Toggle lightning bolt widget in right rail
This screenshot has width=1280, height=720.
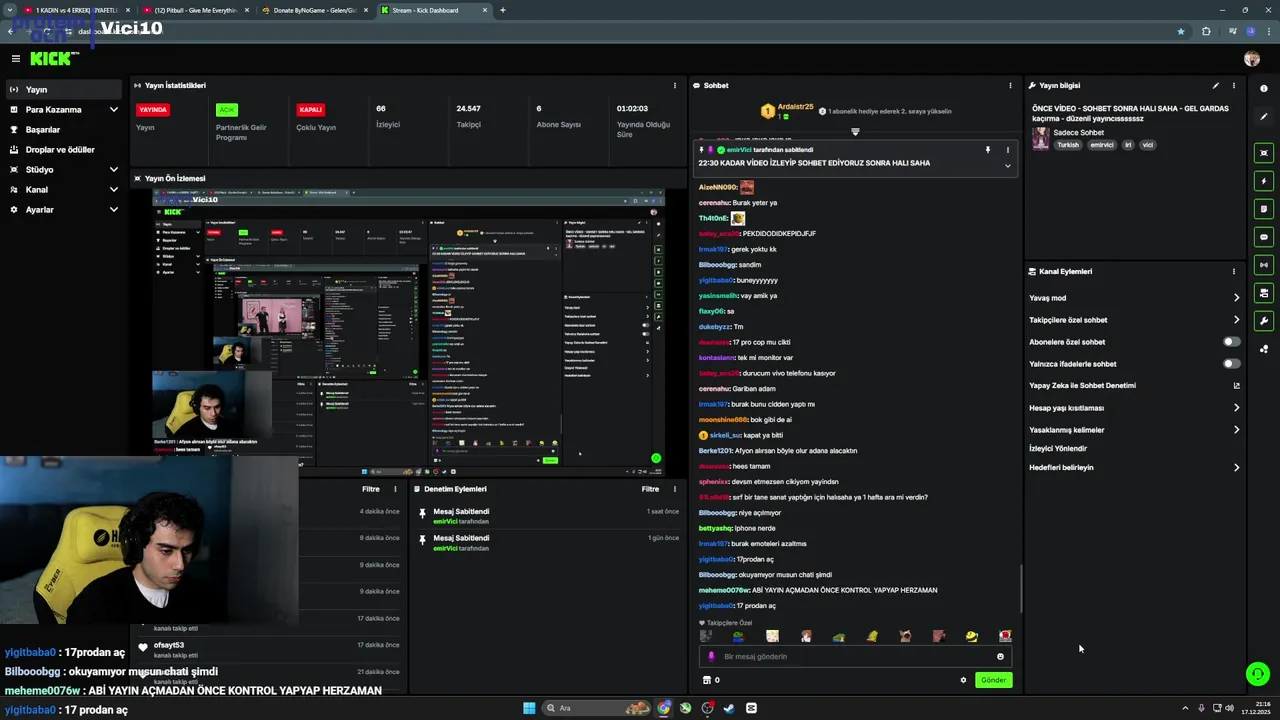pyautogui.click(x=1264, y=181)
